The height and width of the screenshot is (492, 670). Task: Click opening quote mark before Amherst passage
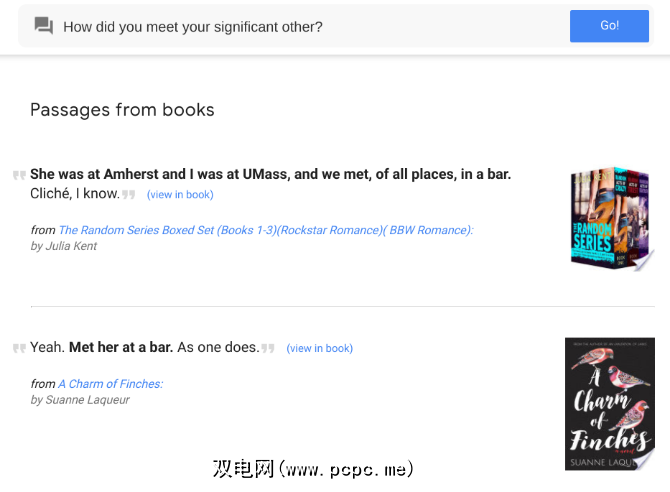click(x=19, y=175)
